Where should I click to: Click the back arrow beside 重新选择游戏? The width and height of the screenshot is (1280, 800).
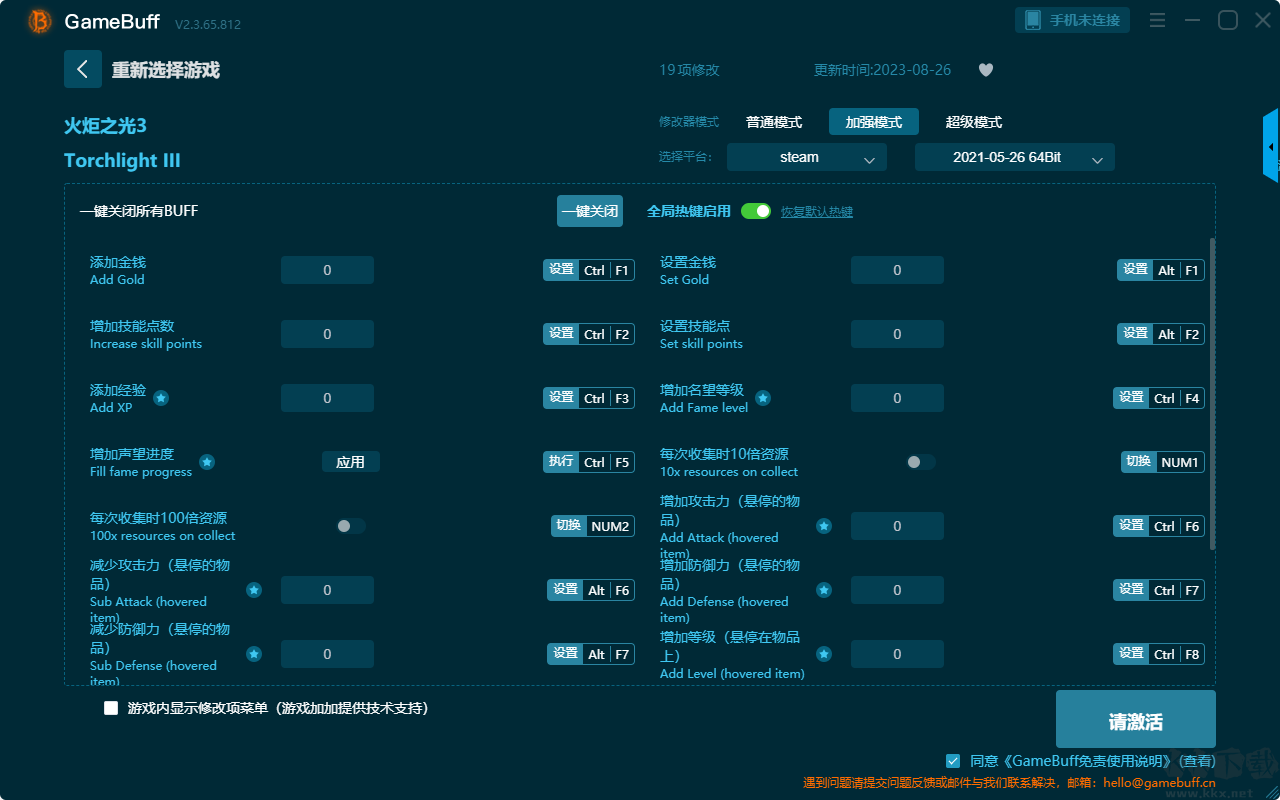pos(83,69)
